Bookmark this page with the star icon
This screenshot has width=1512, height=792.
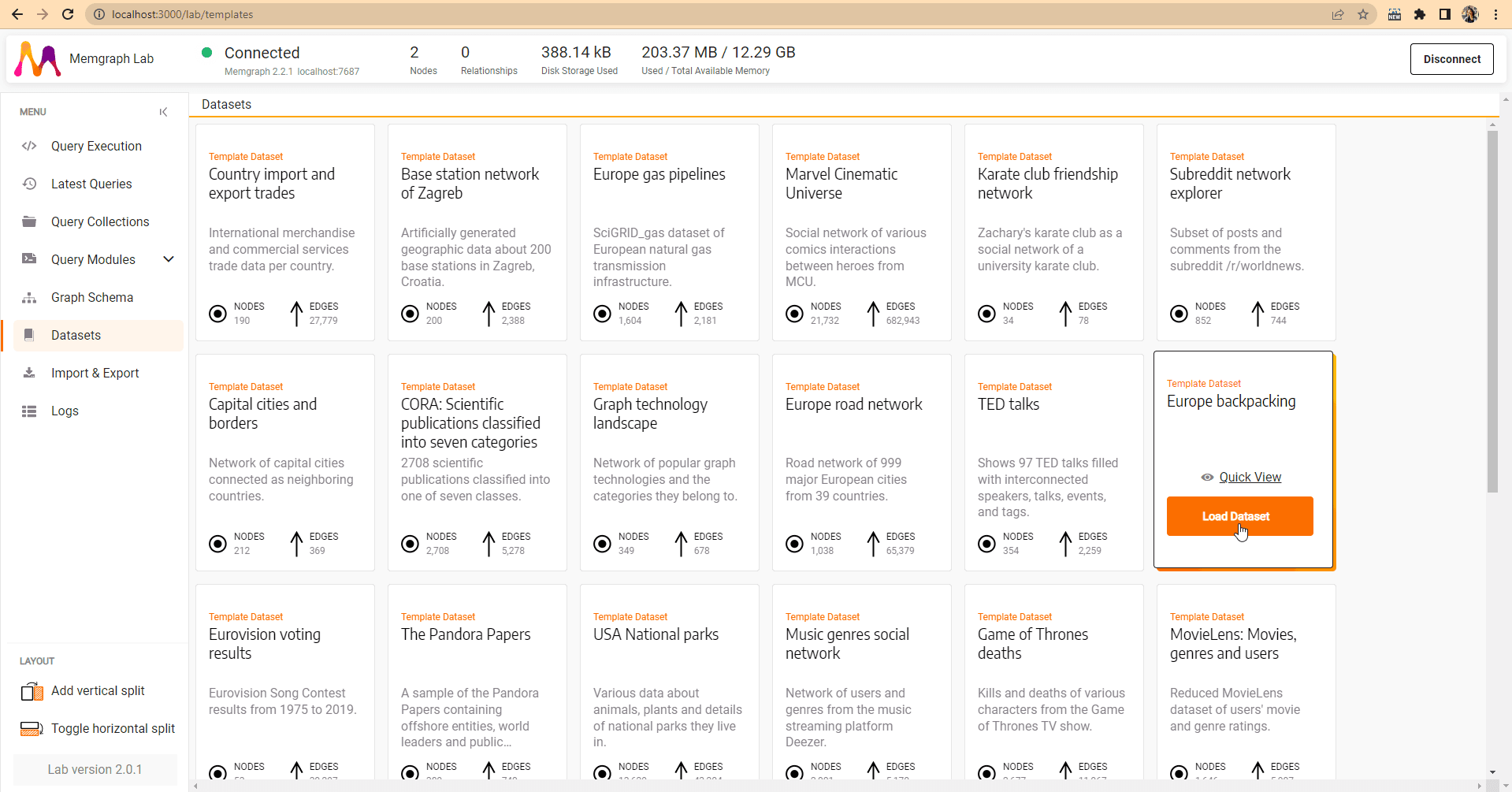tap(1362, 14)
